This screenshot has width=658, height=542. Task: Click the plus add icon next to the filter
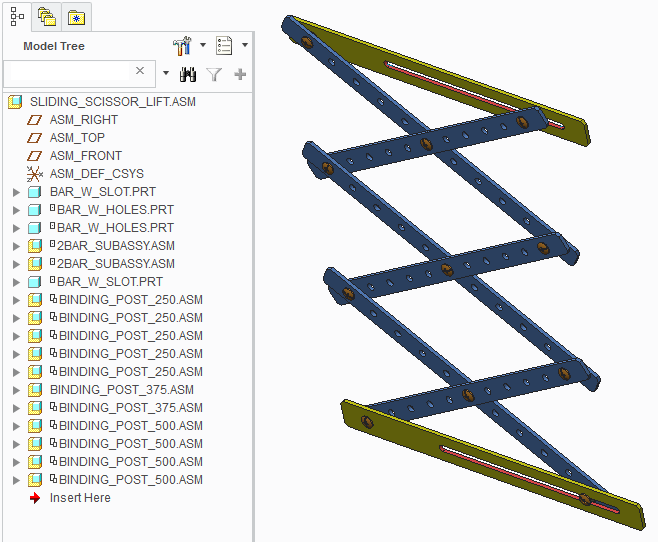(x=240, y=74)
